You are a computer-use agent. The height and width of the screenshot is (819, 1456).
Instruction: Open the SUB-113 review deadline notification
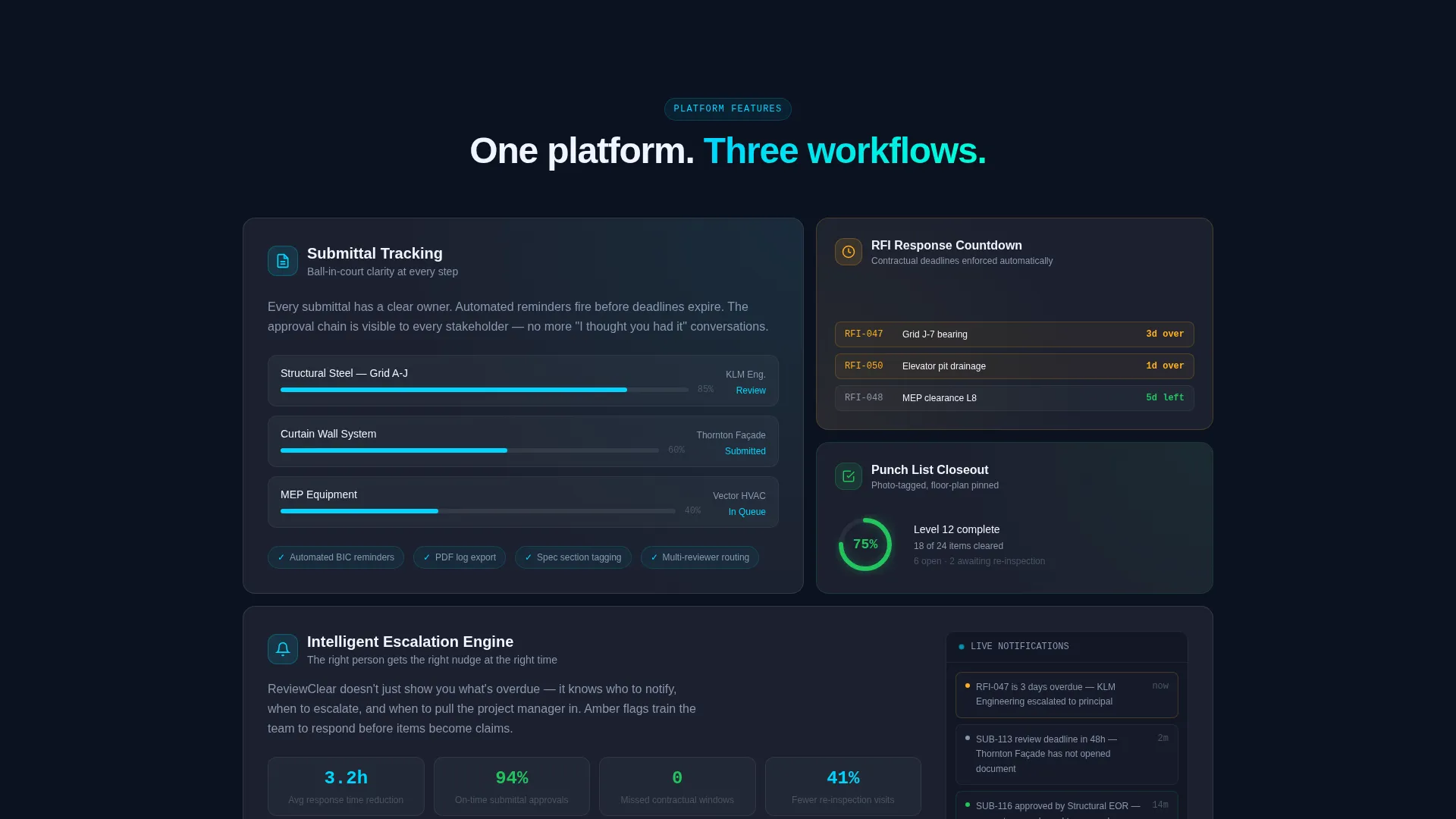click(x=1067, y=755)
